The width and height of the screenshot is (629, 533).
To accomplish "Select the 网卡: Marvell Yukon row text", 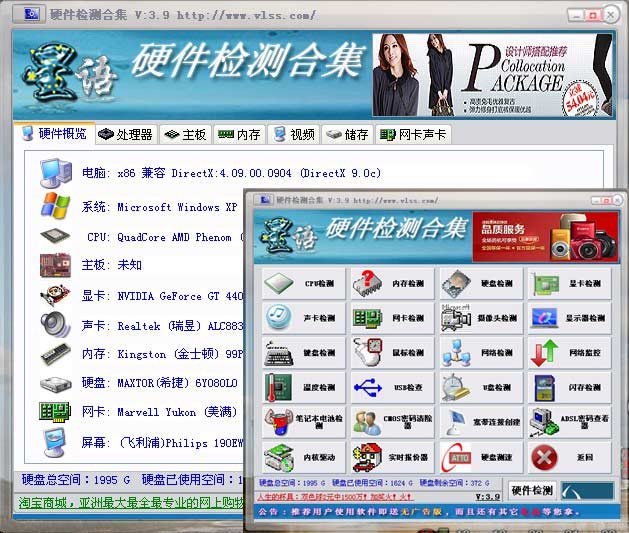I will (x=159, y=411).
